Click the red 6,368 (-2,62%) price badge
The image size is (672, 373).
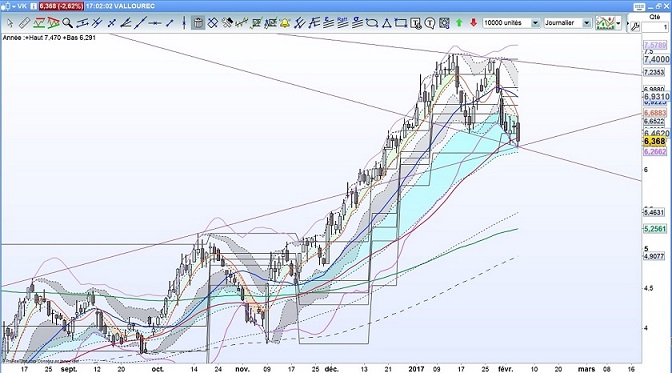(x=62, y=6)
